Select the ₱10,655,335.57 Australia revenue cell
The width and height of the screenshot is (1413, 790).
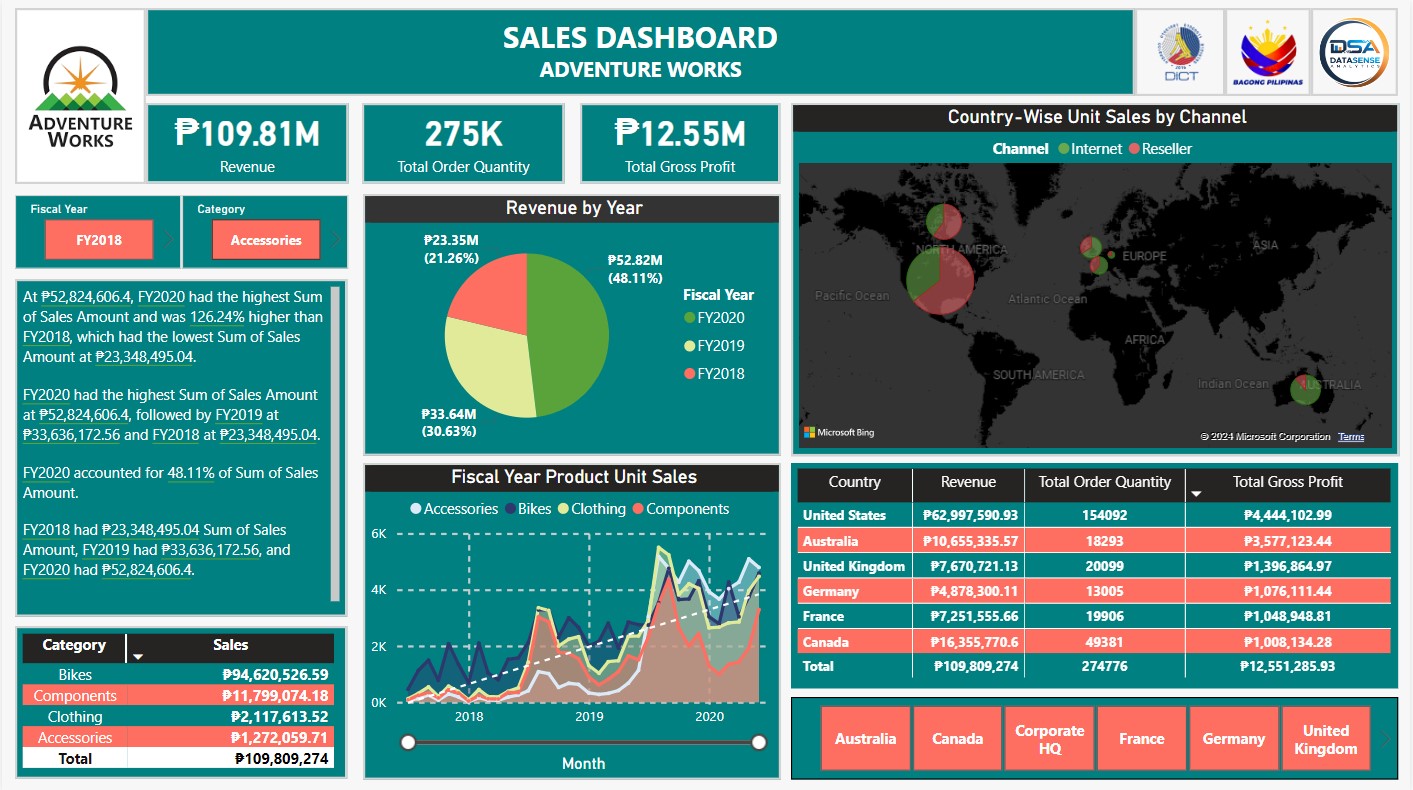(x=970, y=541)
